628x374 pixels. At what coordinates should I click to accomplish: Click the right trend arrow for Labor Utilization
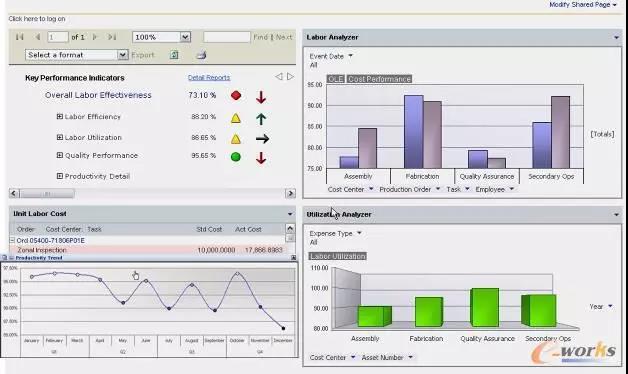click(x=262, y=139)
